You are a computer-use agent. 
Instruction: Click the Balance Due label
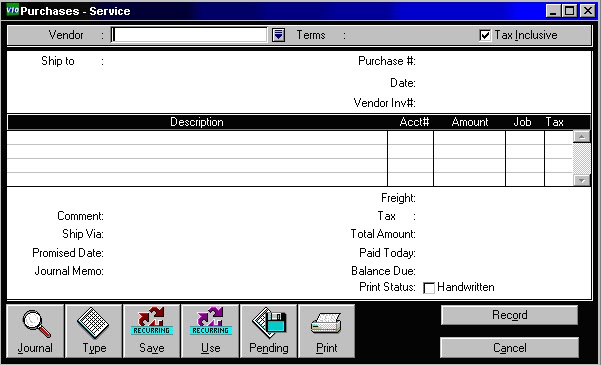[x=383, y=271]
